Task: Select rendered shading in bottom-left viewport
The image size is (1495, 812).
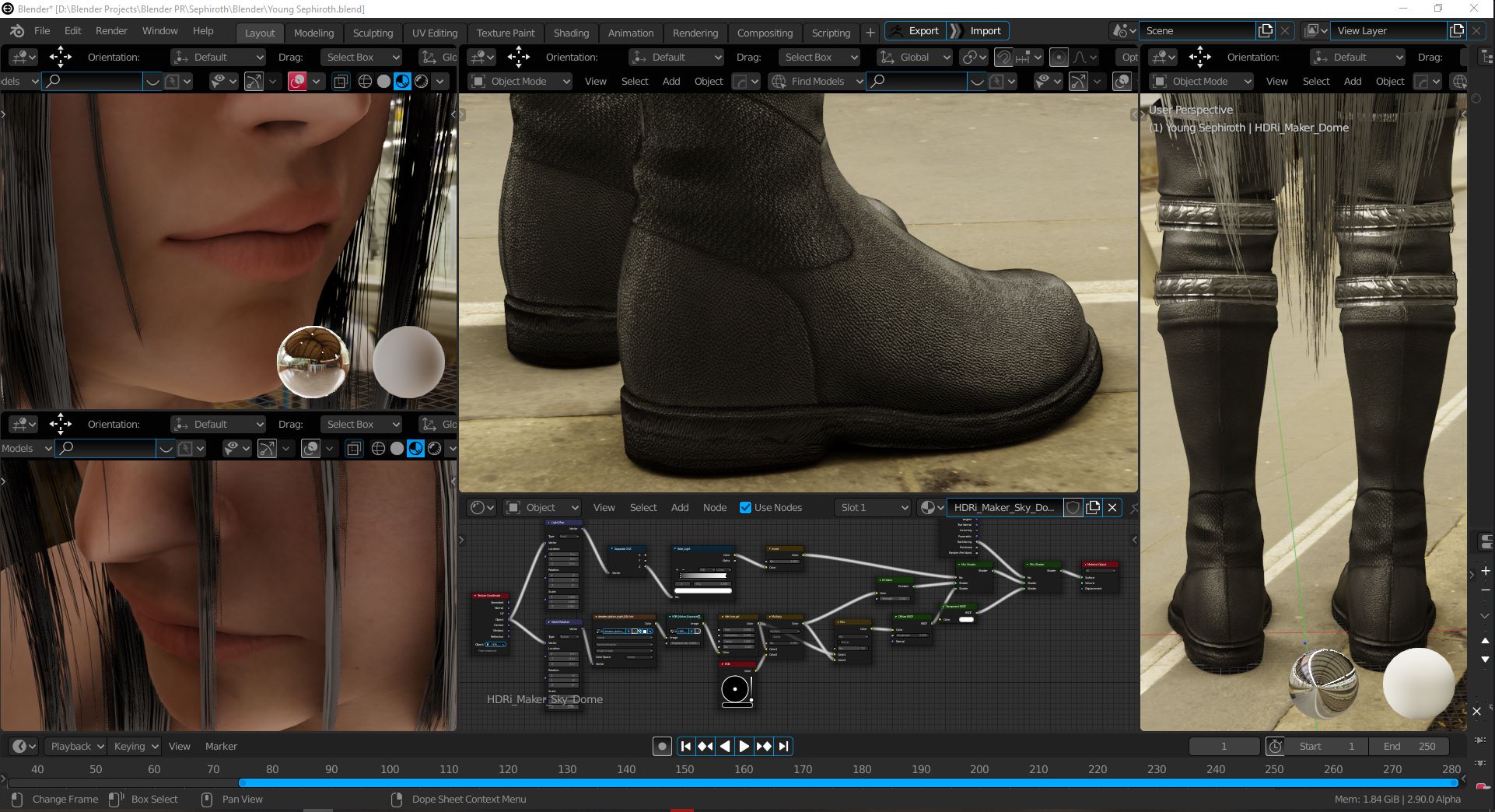Action: (x=435, y=448)
